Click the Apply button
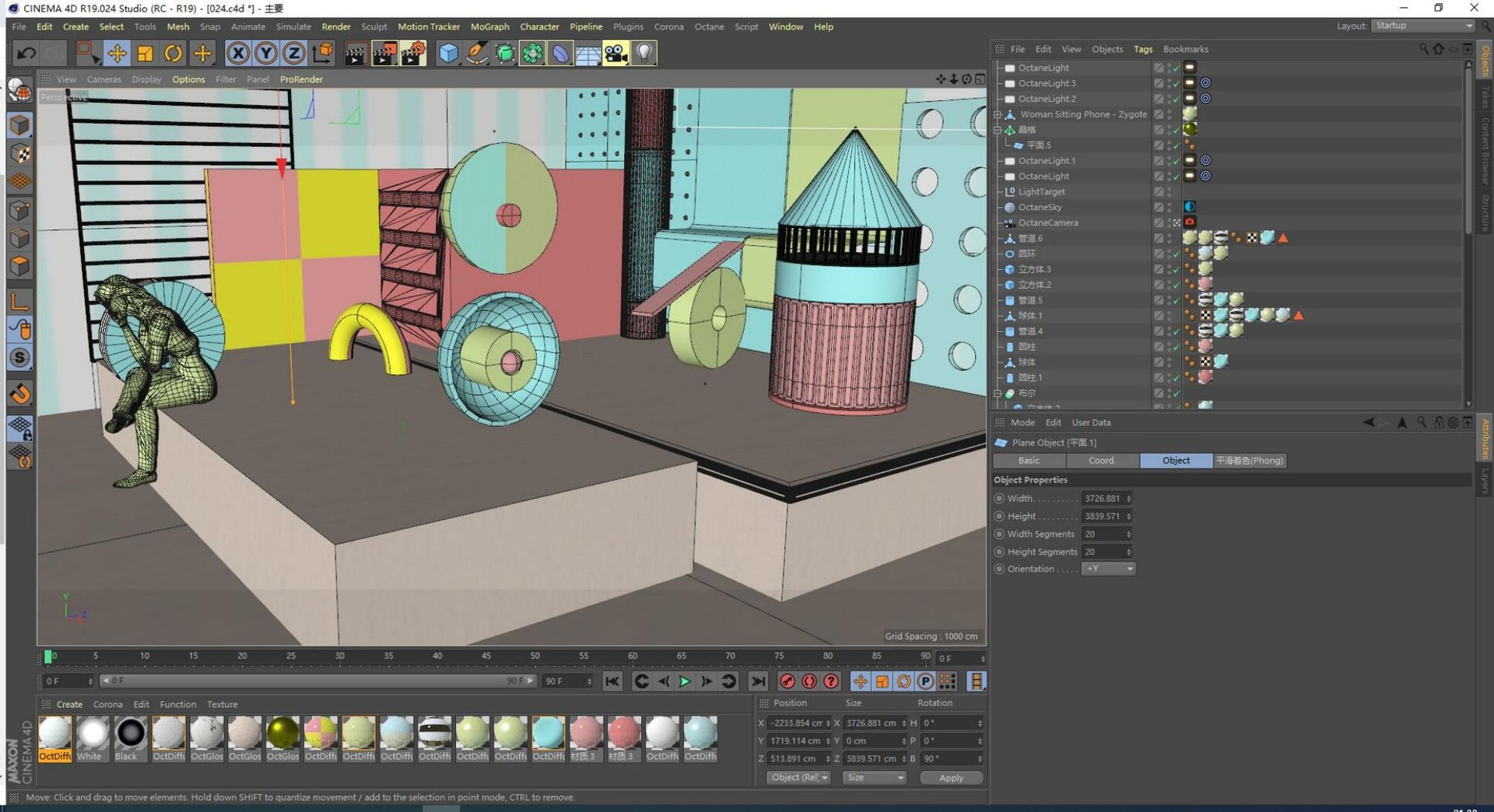 951,778
